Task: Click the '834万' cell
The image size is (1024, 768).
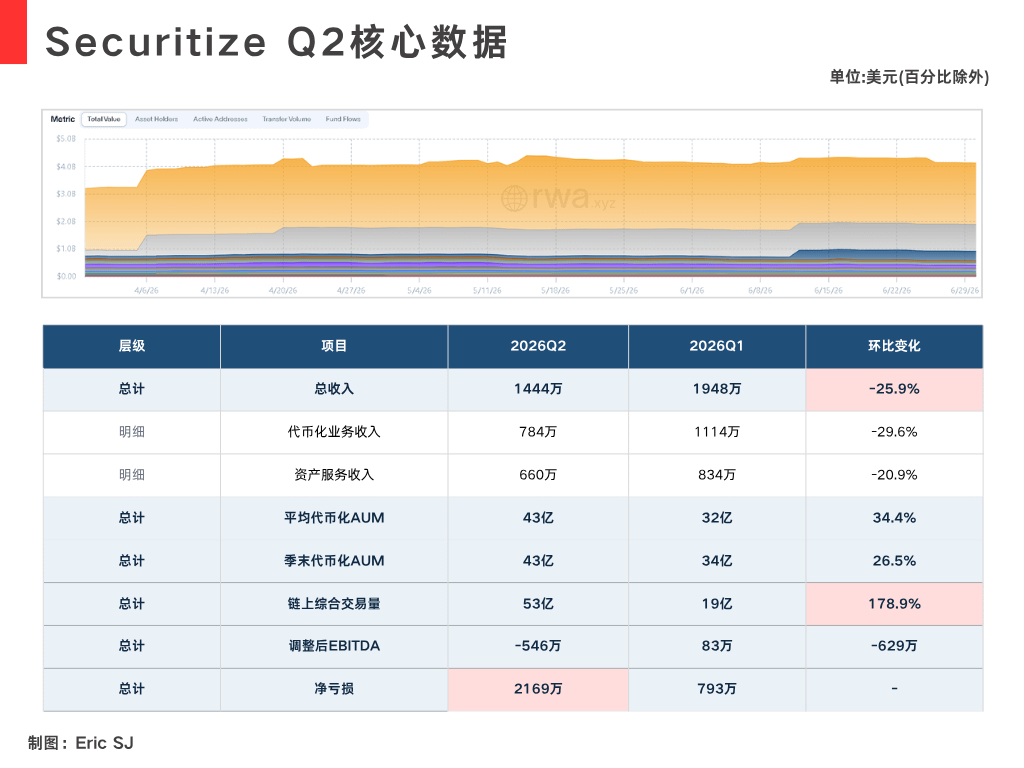Action: (x=716, y=475)
